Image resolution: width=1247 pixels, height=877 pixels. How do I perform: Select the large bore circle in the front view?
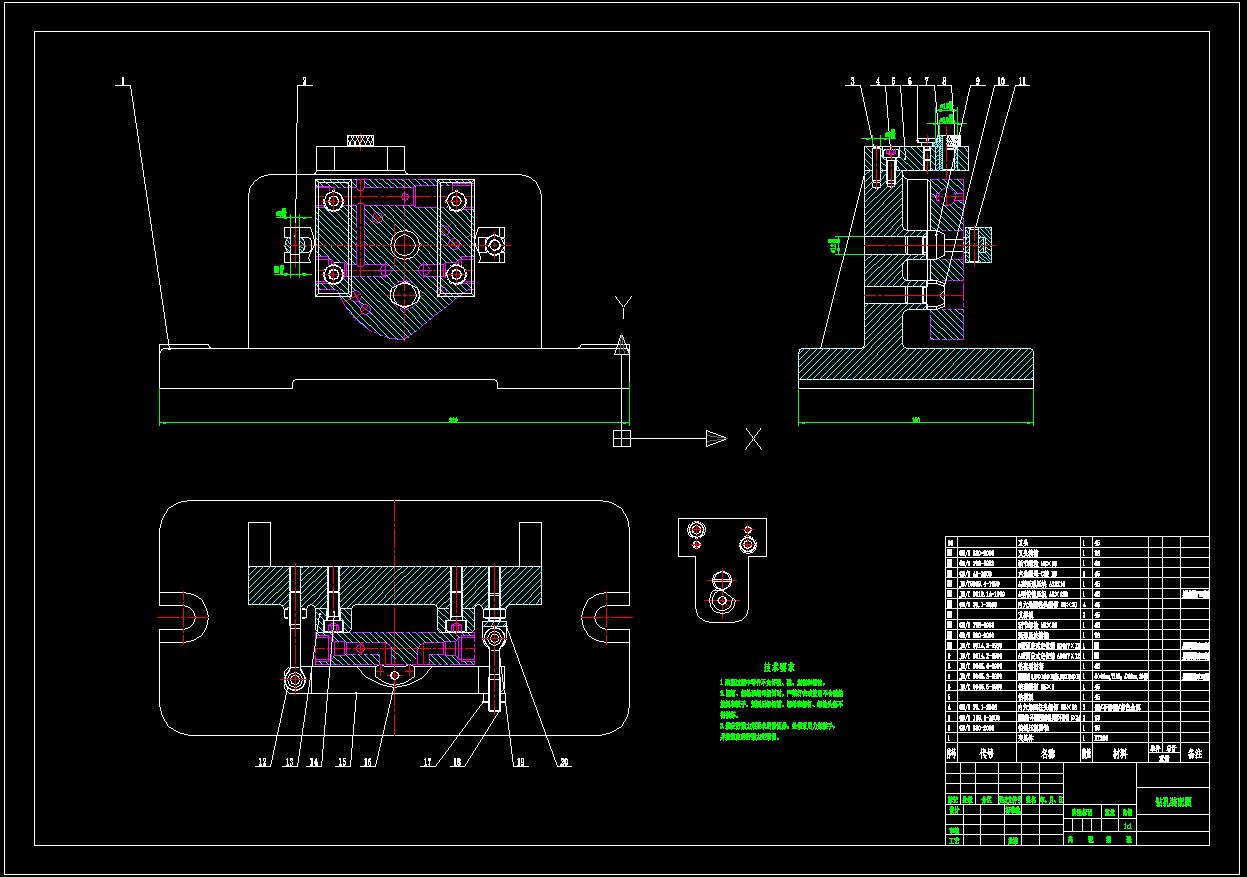click(x=405, y=244)
